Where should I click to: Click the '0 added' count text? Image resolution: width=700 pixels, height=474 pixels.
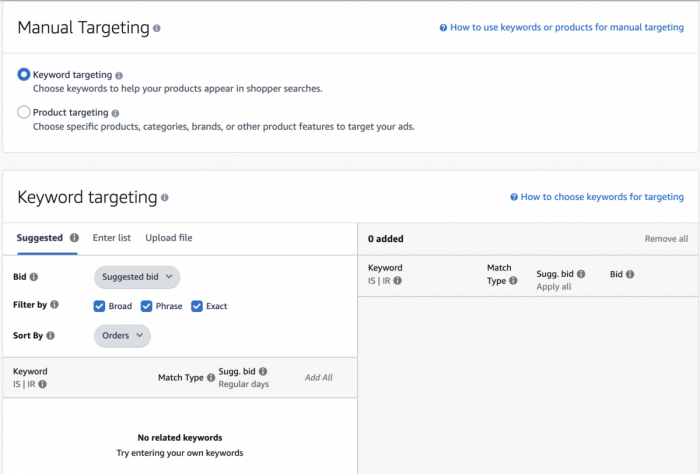[x=386, y=239]
